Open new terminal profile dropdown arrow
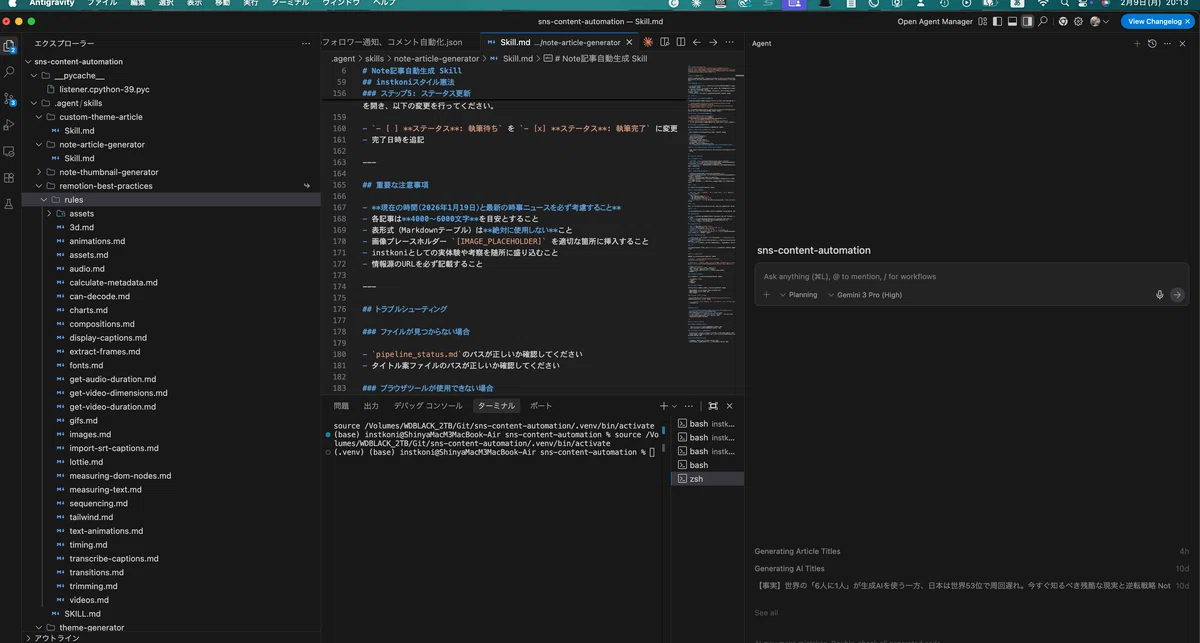Screen dimensions: 1200x643 (675, 406)
